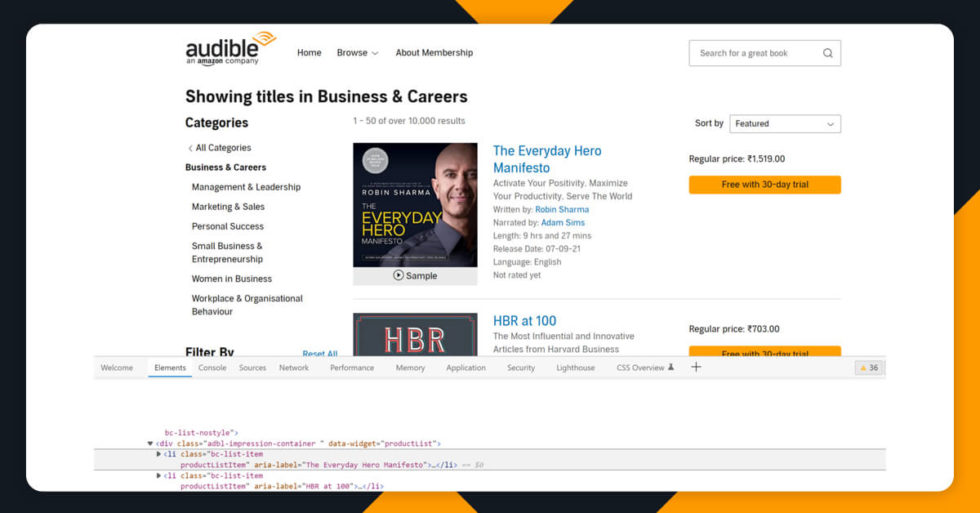Click the Reset All filter link

pyautogui.click(x=320, y=354)
